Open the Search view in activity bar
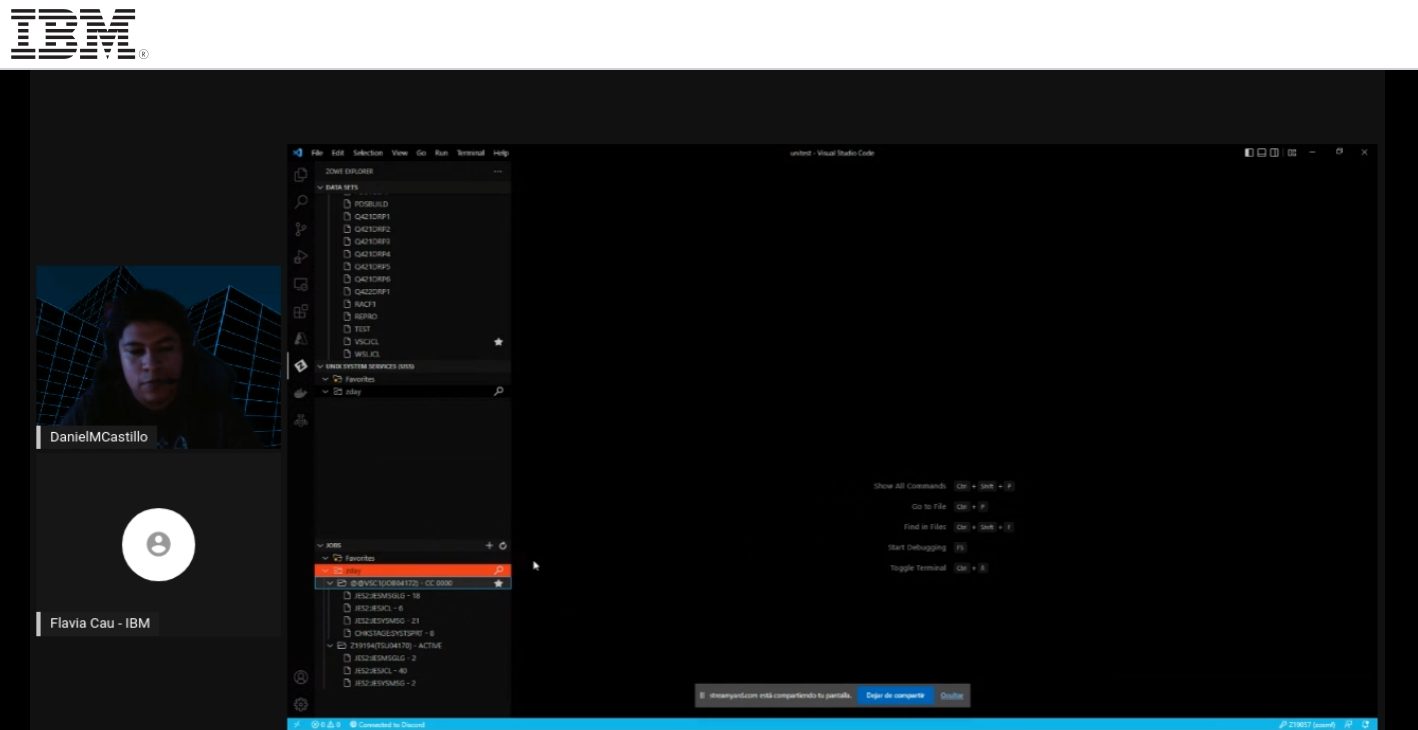Viewport: 1418px width, 730px height. coord(300,202)
